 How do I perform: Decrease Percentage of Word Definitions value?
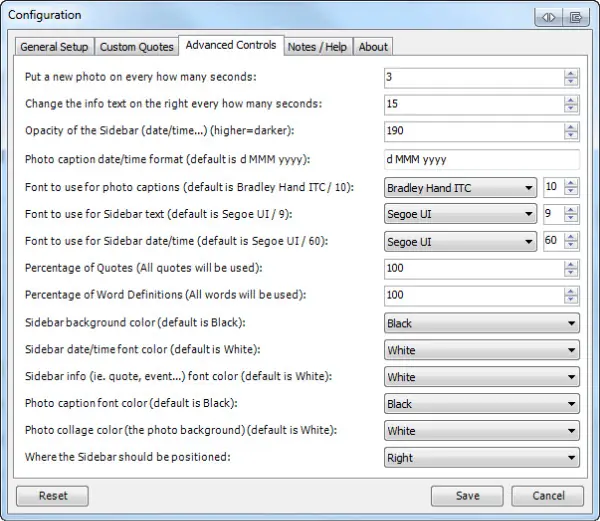(x=571, y=300)
